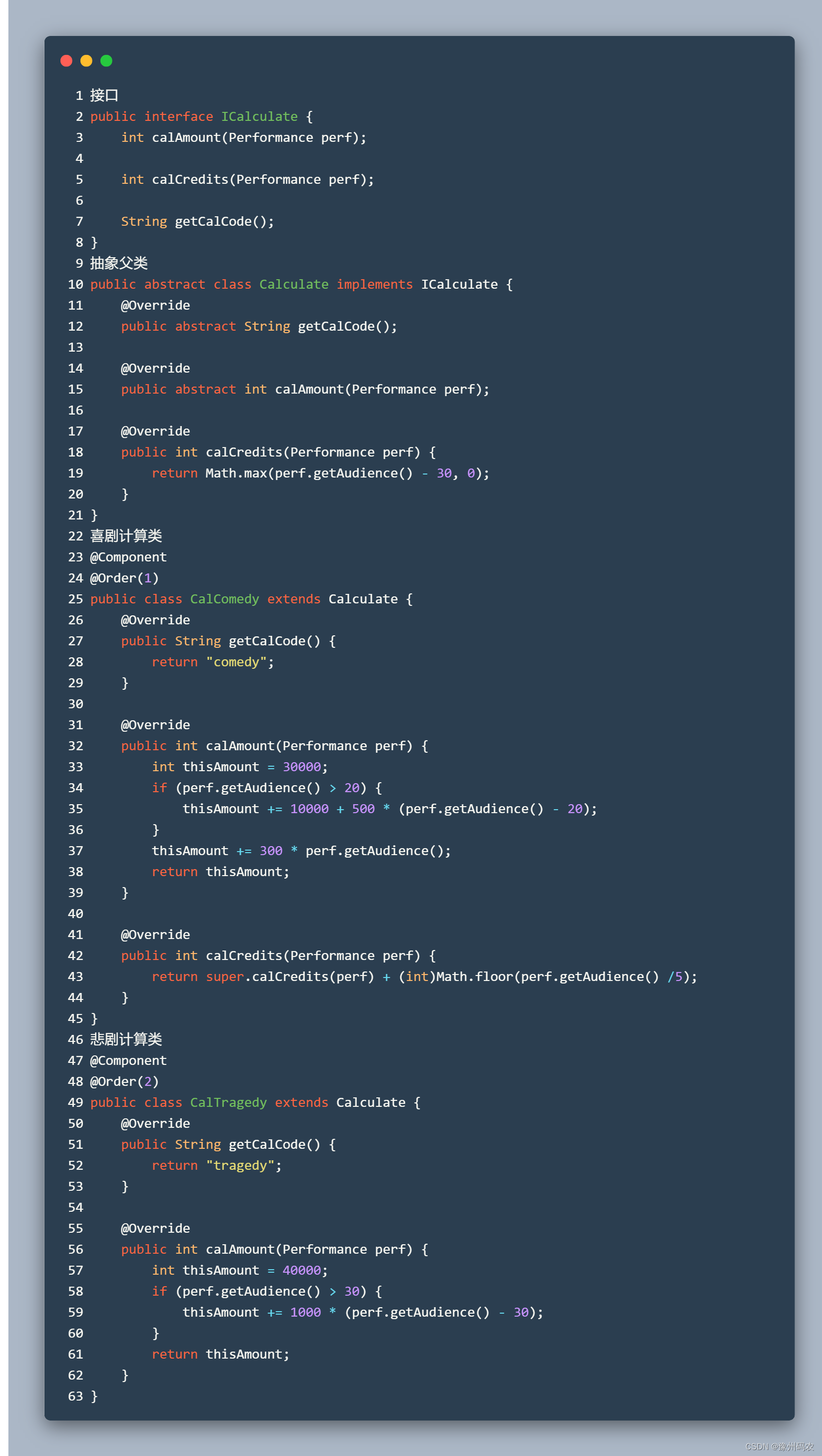Click 'int thisAmount = 40000;' line
The height and width of the screenshot is (1456, 822).
coord(240,1270)
